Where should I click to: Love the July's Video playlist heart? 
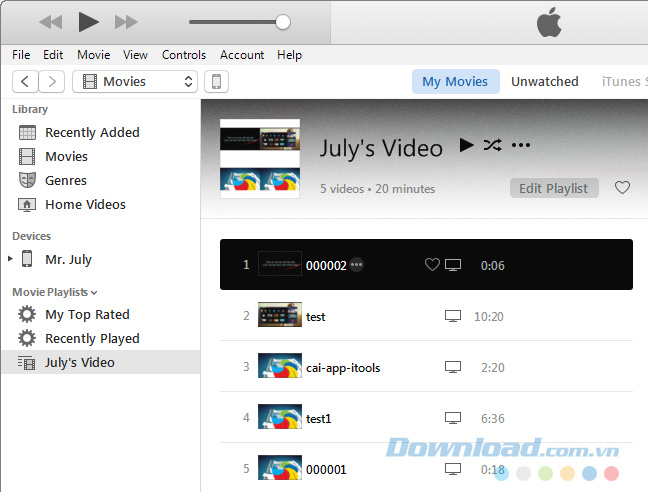[x=622, y=188]
